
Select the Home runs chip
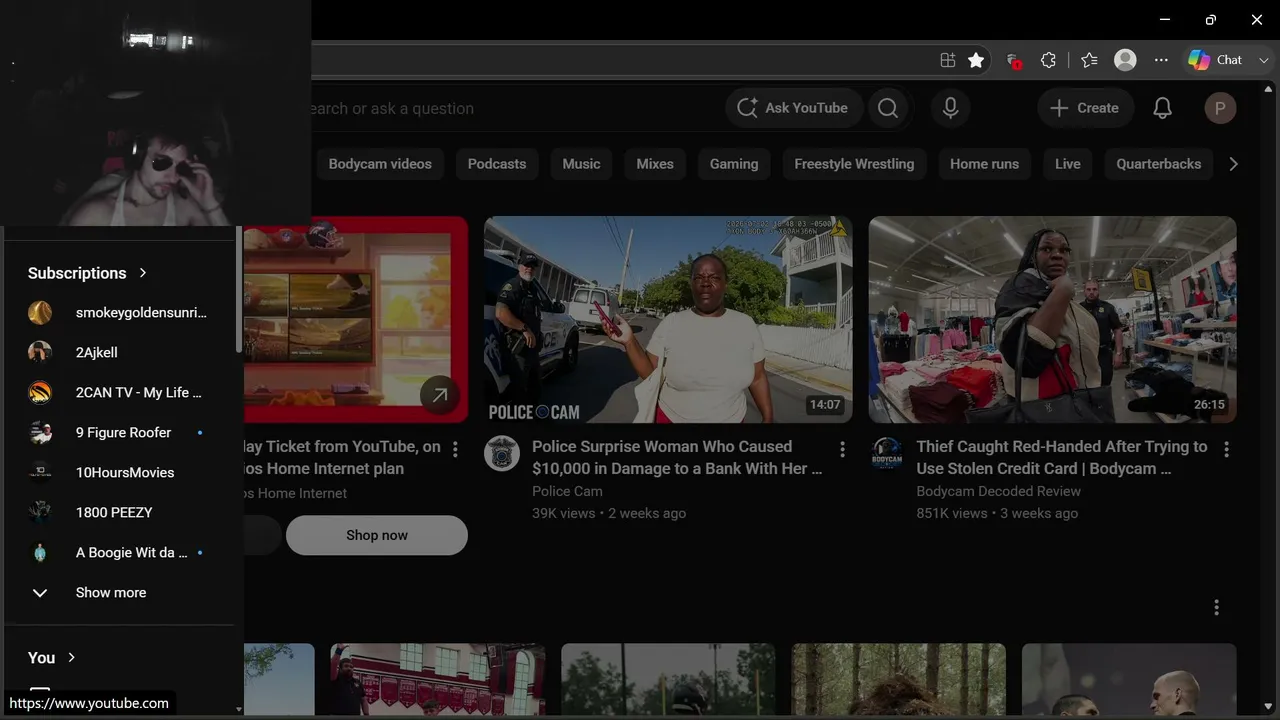coord(984,164)
